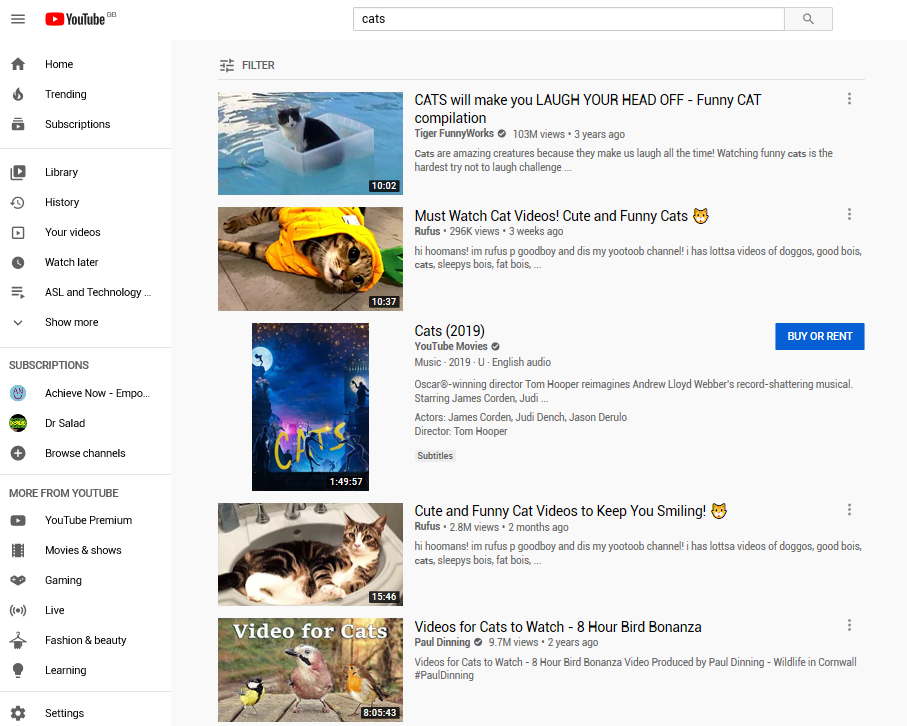
Task: Click the filter sliders icon
Action: [227, 65]
